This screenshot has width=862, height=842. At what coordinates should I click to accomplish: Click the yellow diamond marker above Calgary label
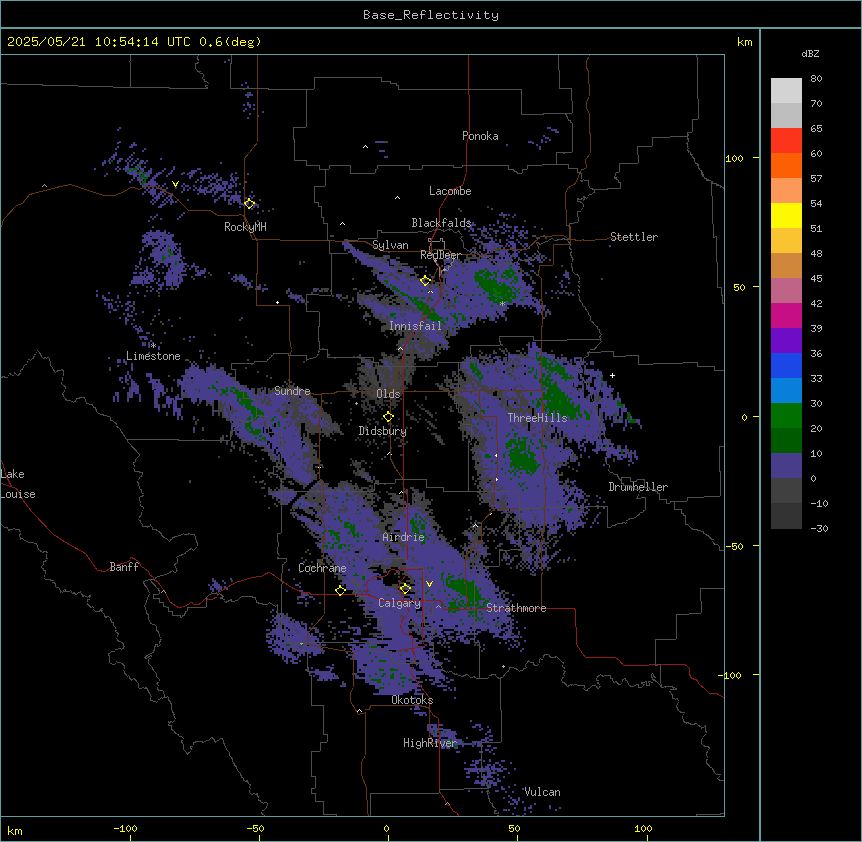click(x=405, y=588)
